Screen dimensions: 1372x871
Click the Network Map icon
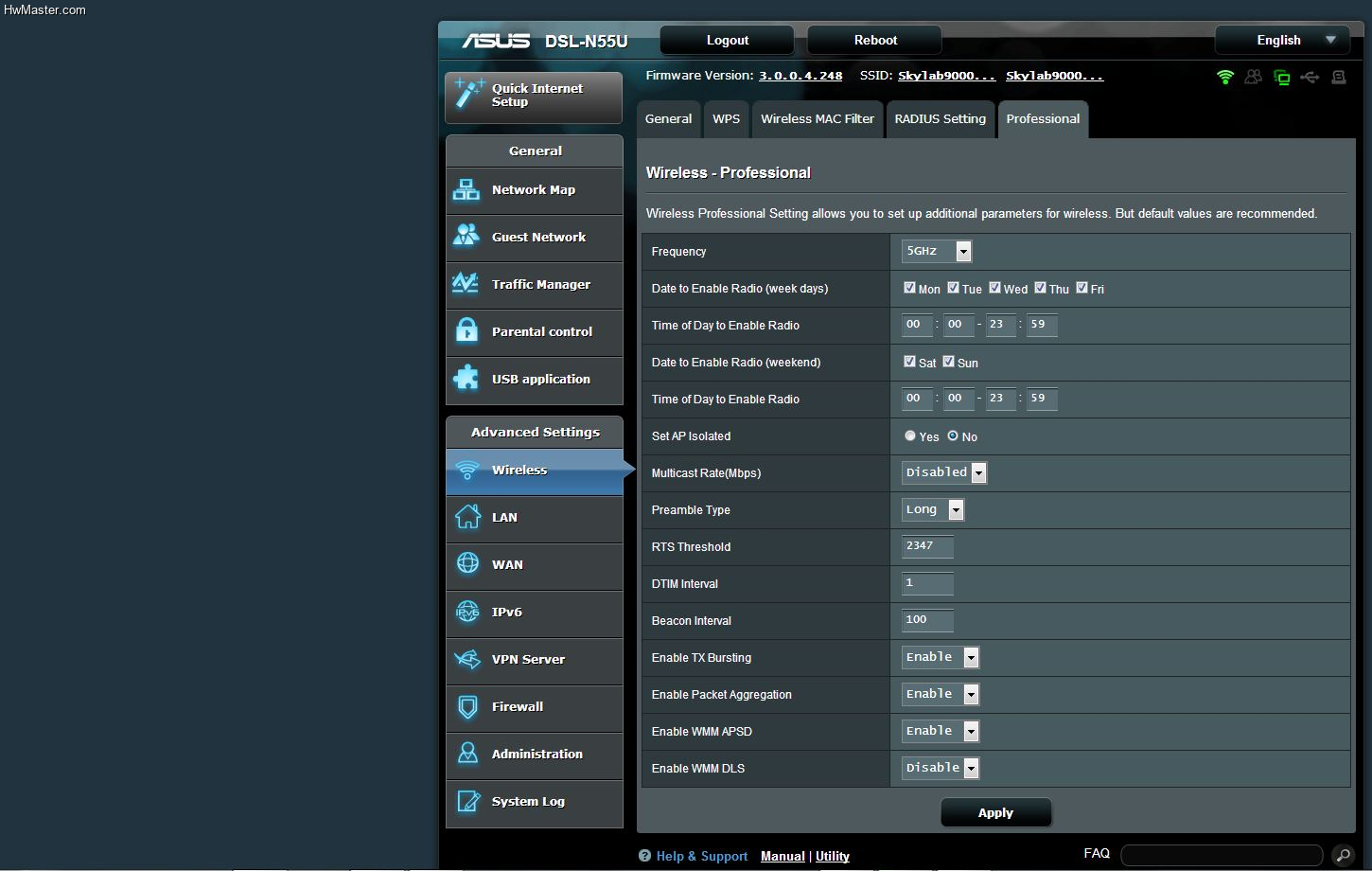[466, 189]
